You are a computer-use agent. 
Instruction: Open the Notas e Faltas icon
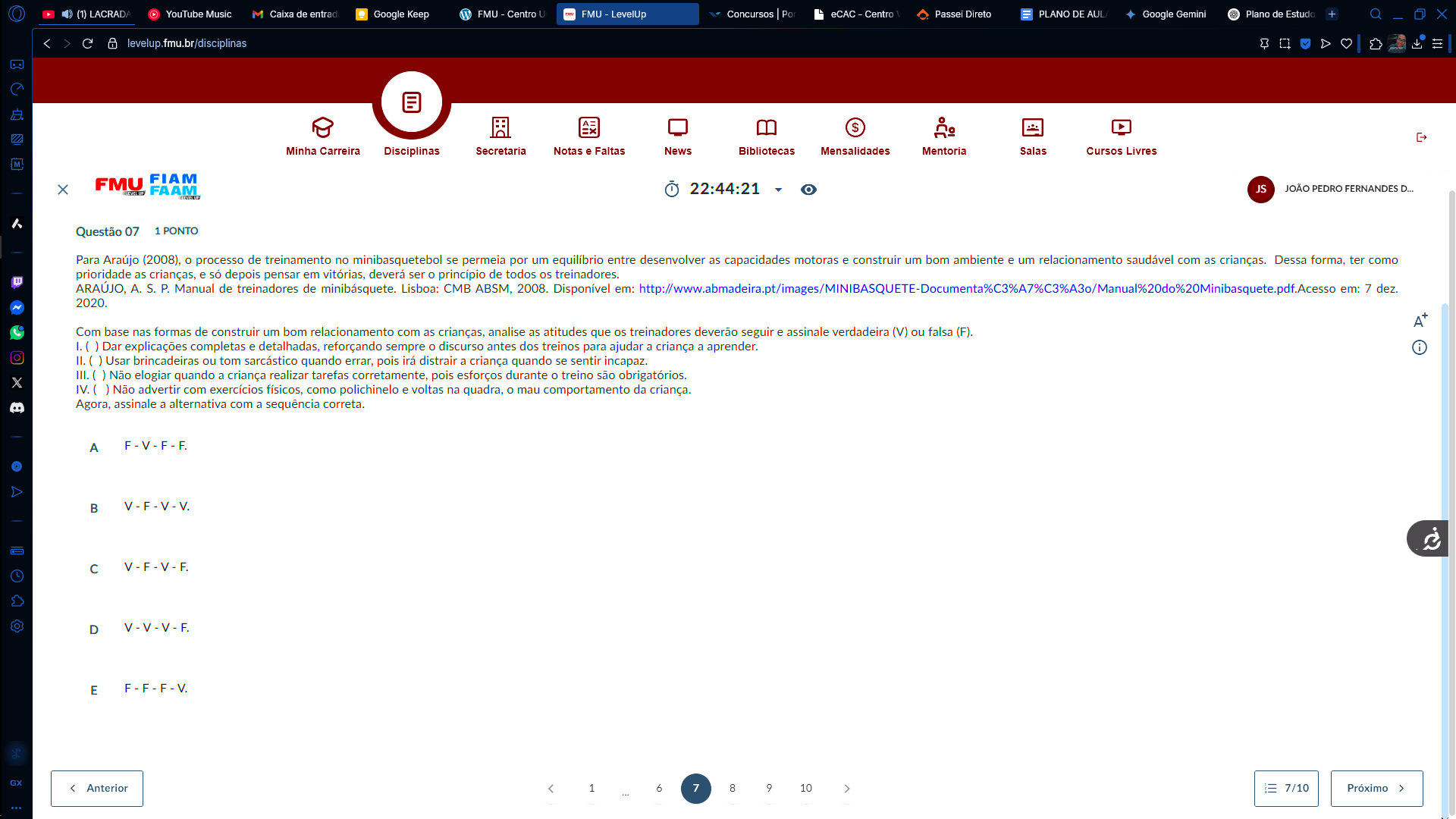(x=588, y=127)
